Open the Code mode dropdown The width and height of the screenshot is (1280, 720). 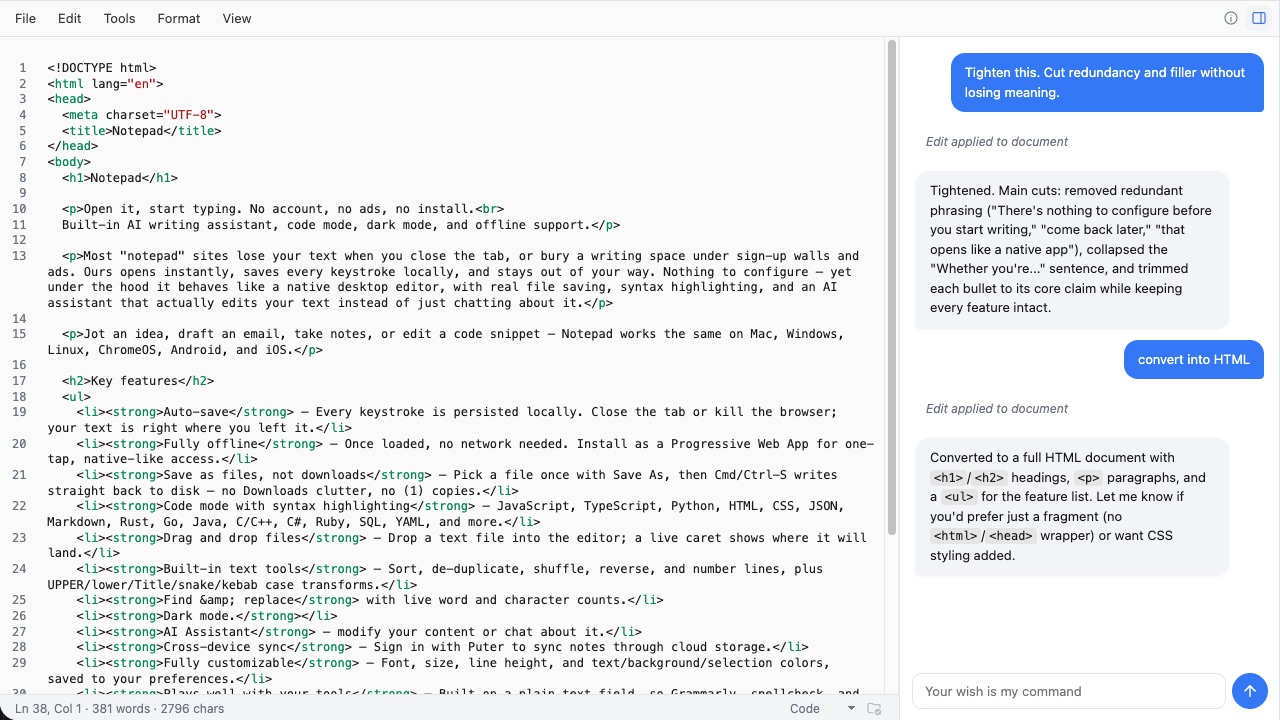pos(822,708)
